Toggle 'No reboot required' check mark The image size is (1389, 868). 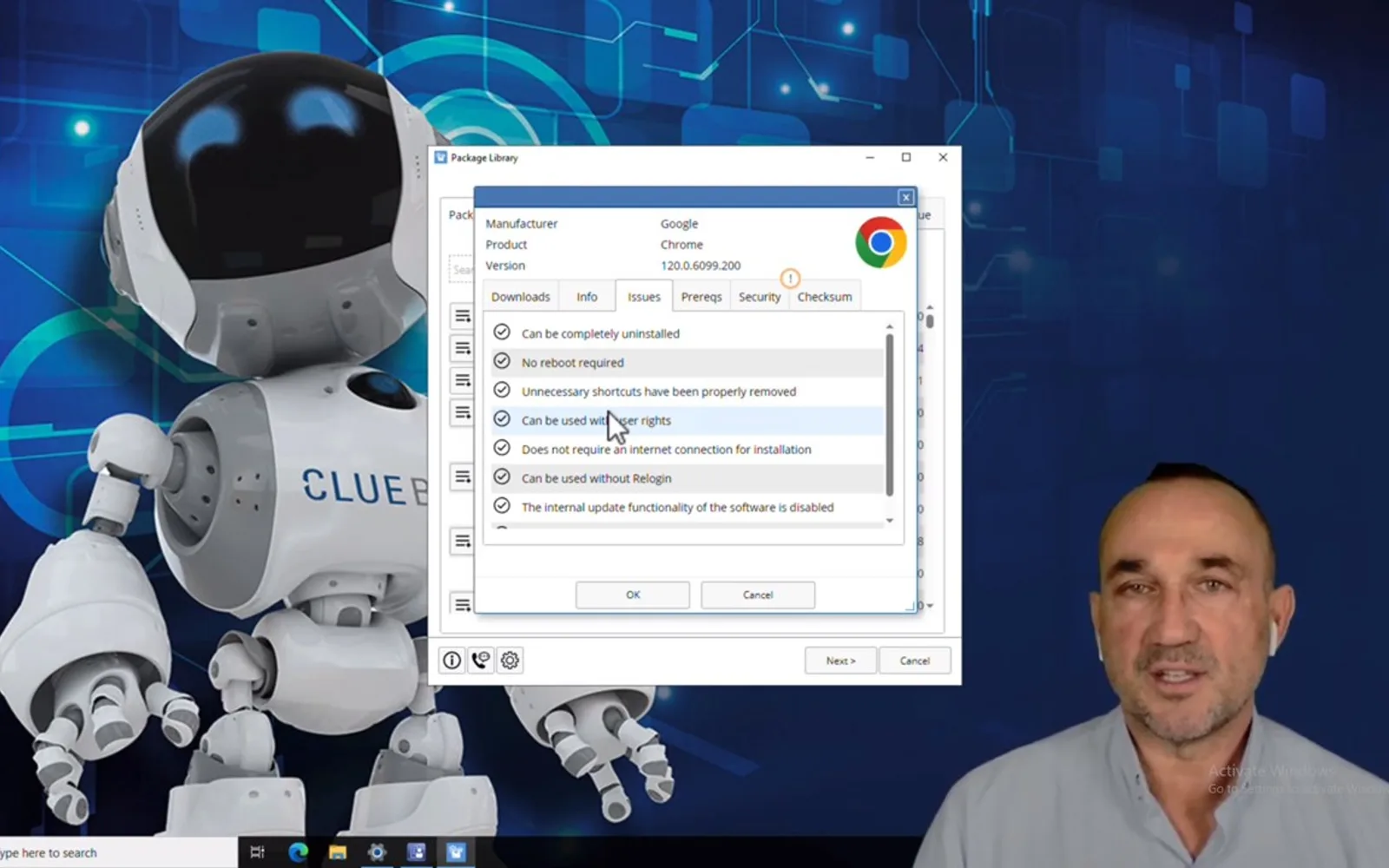(x=502, y=361)
